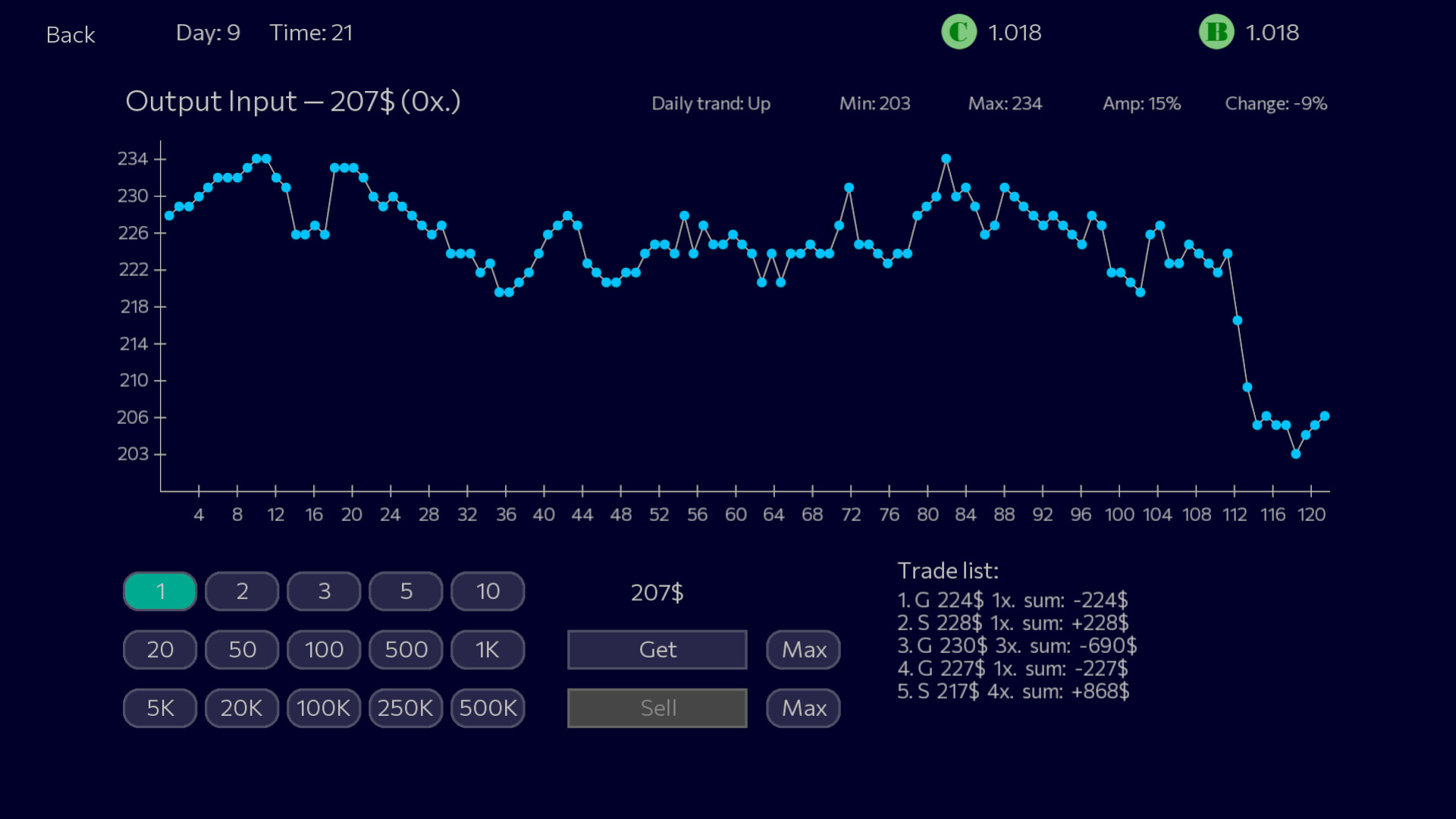Click the peak point above the 82 mark
This screenshot has height=819, width=1456.
[946, 158]
